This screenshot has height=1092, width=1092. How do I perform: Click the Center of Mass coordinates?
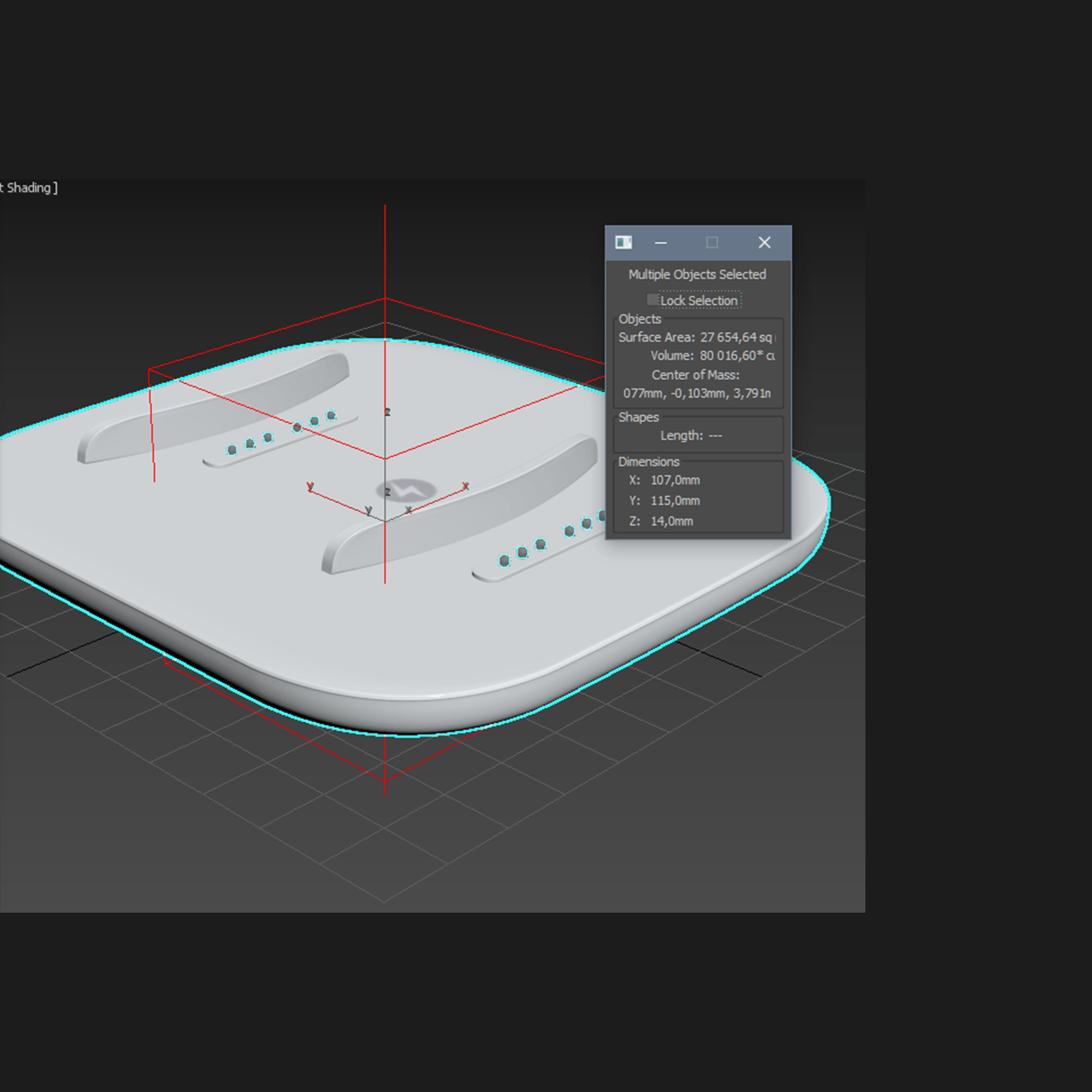coord(697,394)
